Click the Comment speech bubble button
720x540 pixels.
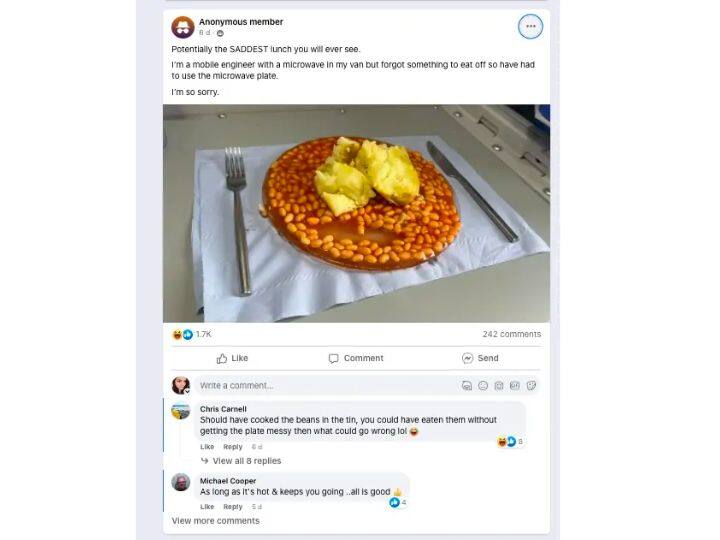coord(356,358)
